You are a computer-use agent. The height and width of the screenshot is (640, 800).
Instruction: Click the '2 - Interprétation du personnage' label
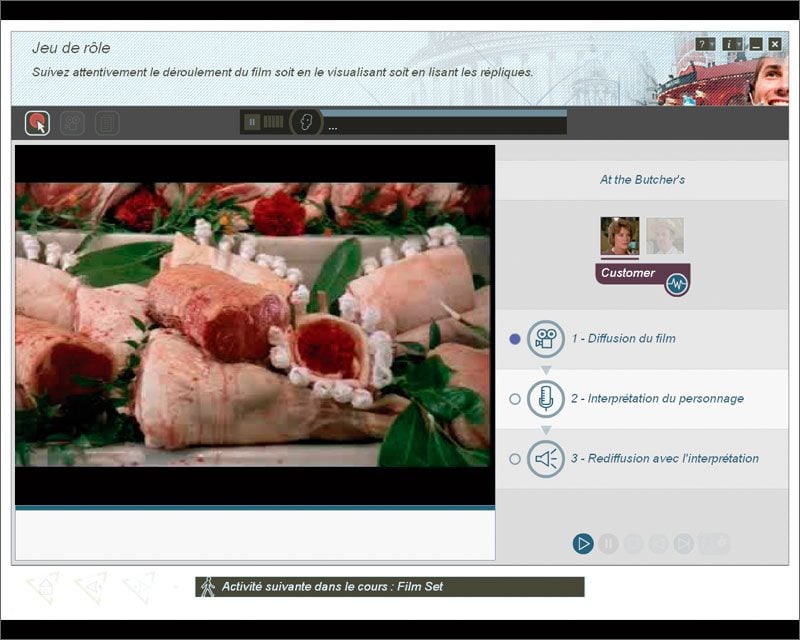[657, 399]
